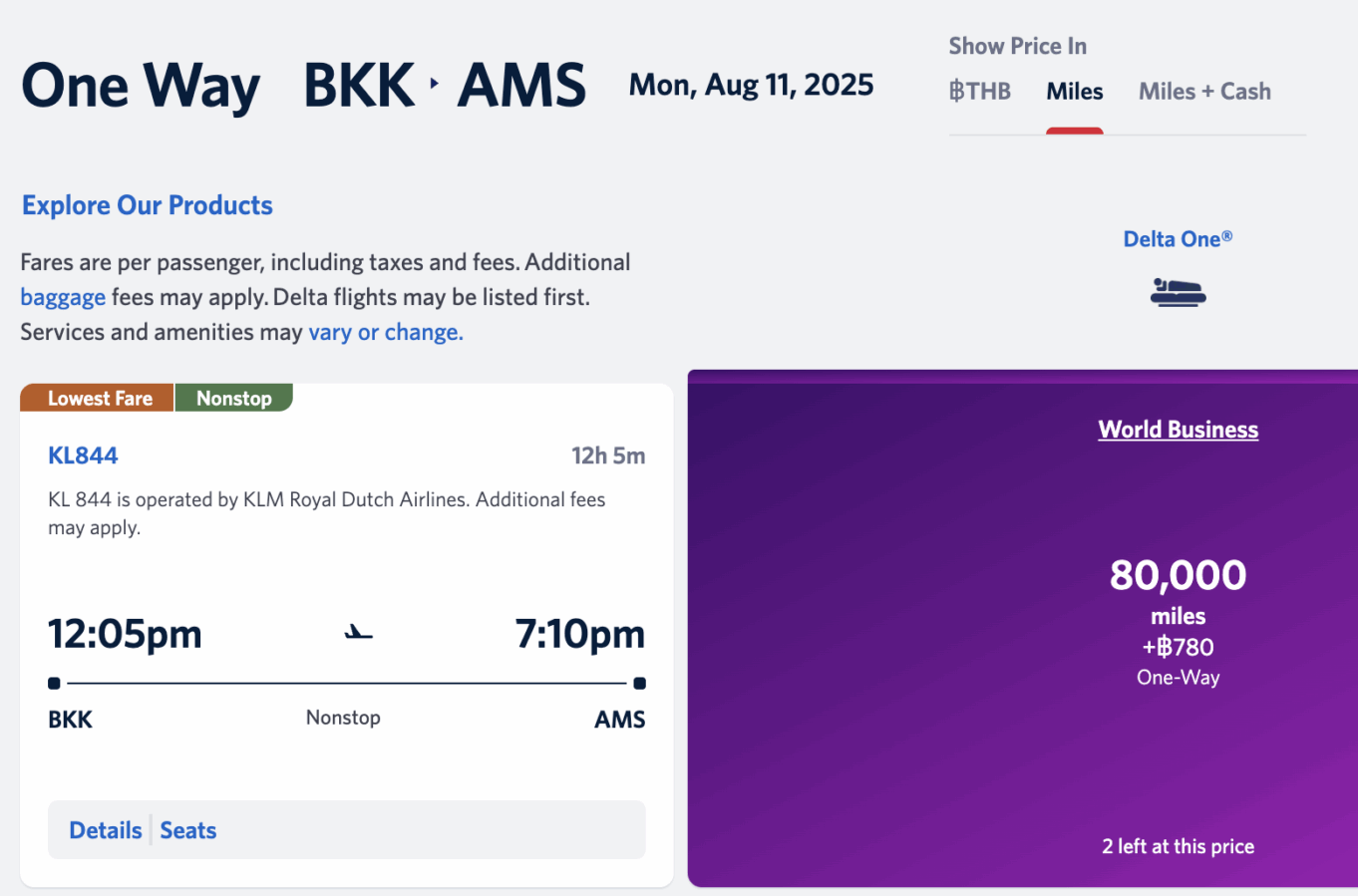Image resolution: width=1358 pixels, height=896 pixels.
Task: Open the KL844 flight number link
Action: click(83, 455)
